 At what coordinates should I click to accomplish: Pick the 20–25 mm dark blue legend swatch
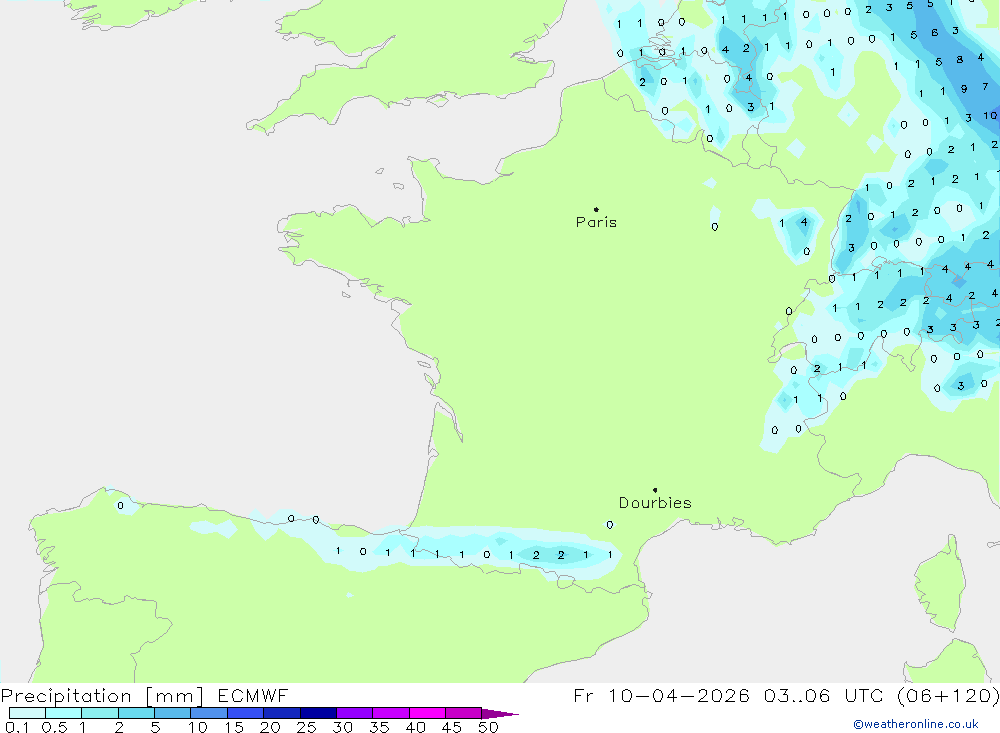pyautogui.click(x=281, y=713)
